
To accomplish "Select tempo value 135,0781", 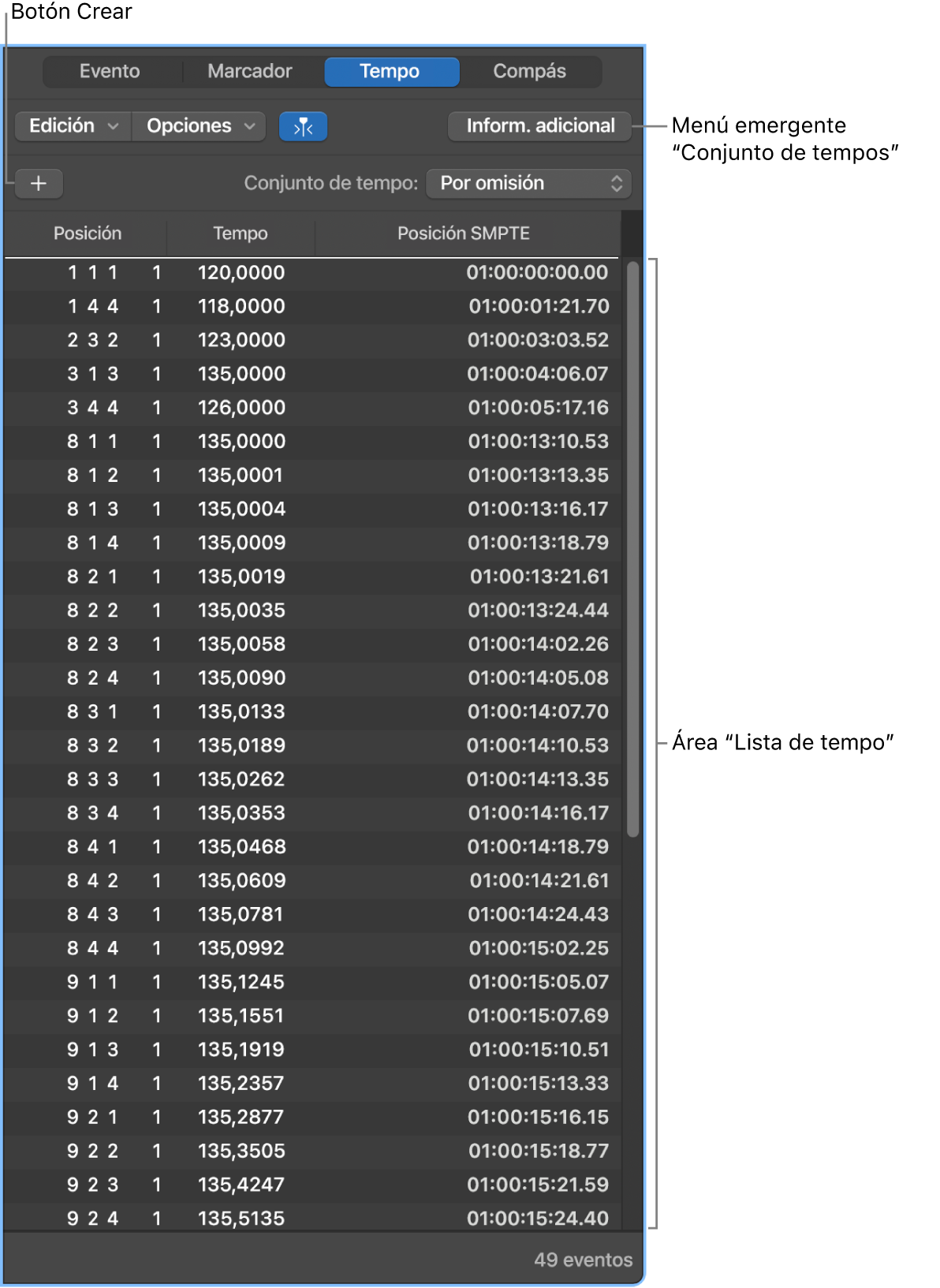I will [241, 915].
